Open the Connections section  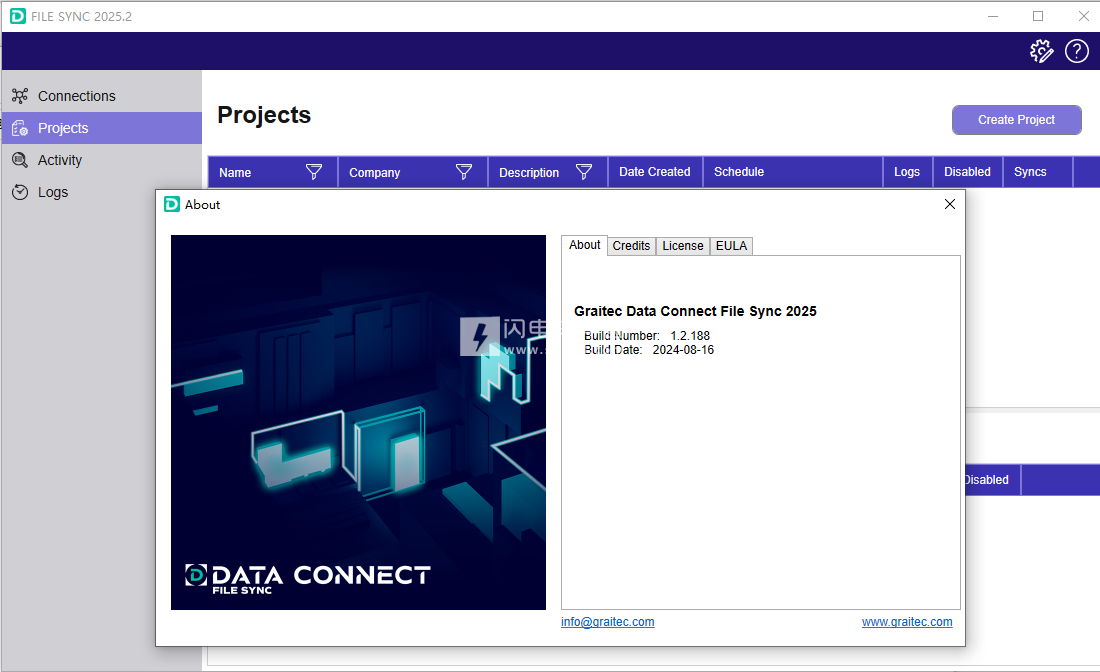point(102,96)
